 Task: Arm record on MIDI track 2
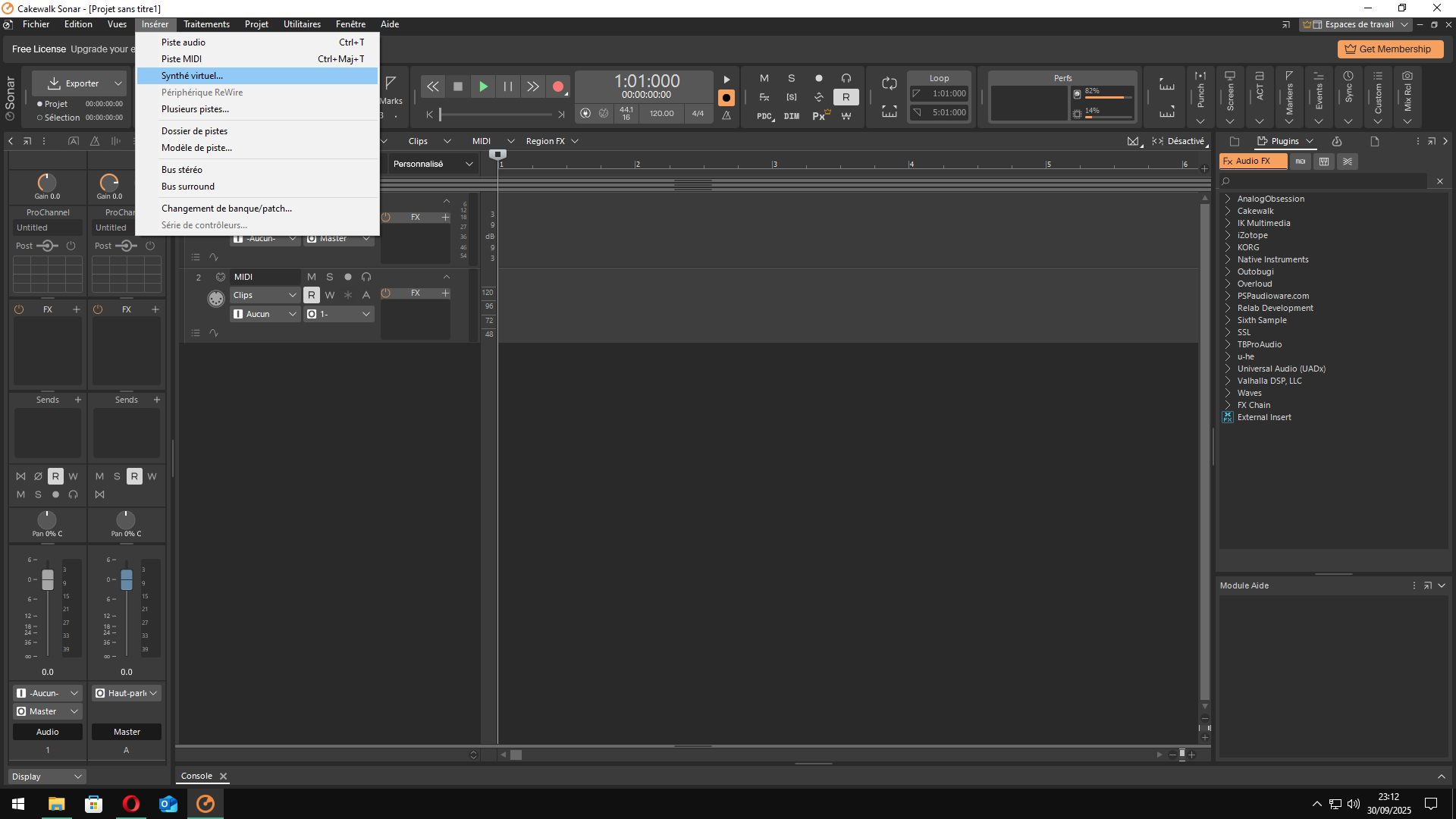click(x=348, y=277)
